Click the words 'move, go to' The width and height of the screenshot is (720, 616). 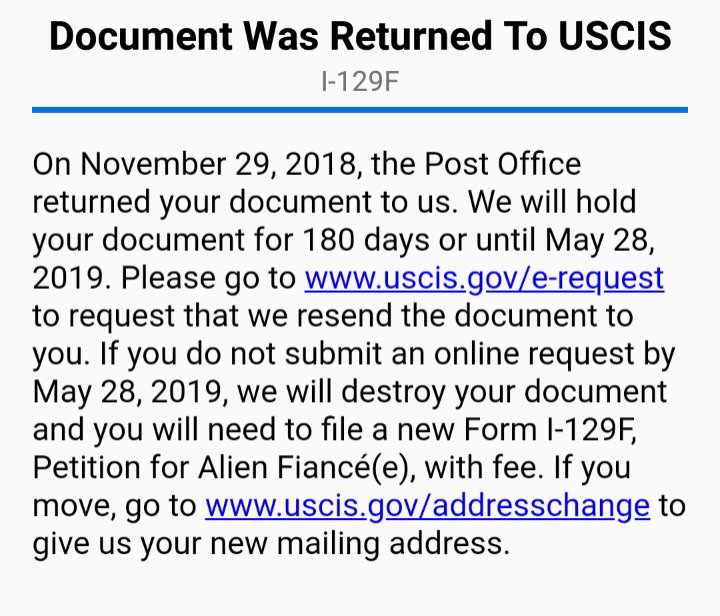[114, 506]
